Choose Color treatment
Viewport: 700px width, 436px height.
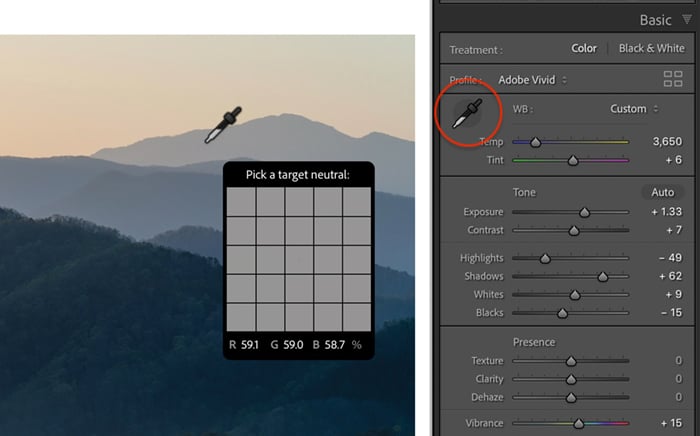point(584,48)
